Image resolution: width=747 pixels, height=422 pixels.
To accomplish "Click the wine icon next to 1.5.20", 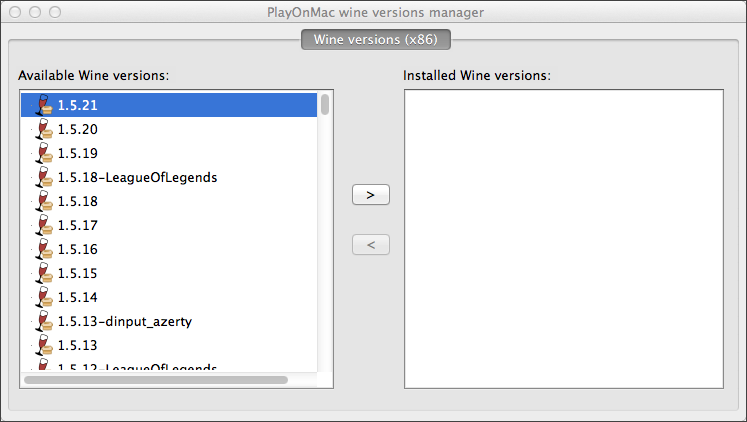I will (43, 129).
